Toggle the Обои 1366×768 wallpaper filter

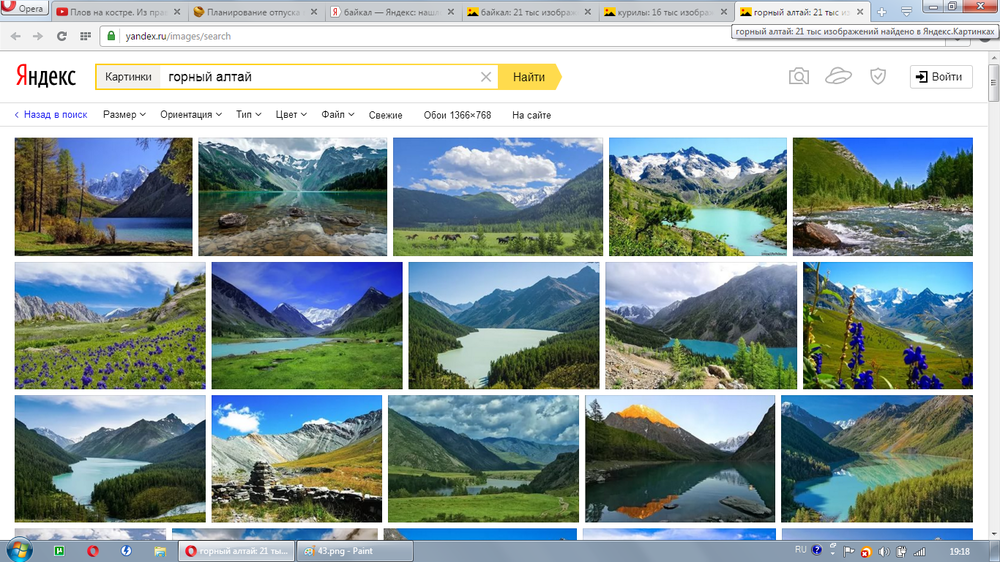tap(457, 115)
